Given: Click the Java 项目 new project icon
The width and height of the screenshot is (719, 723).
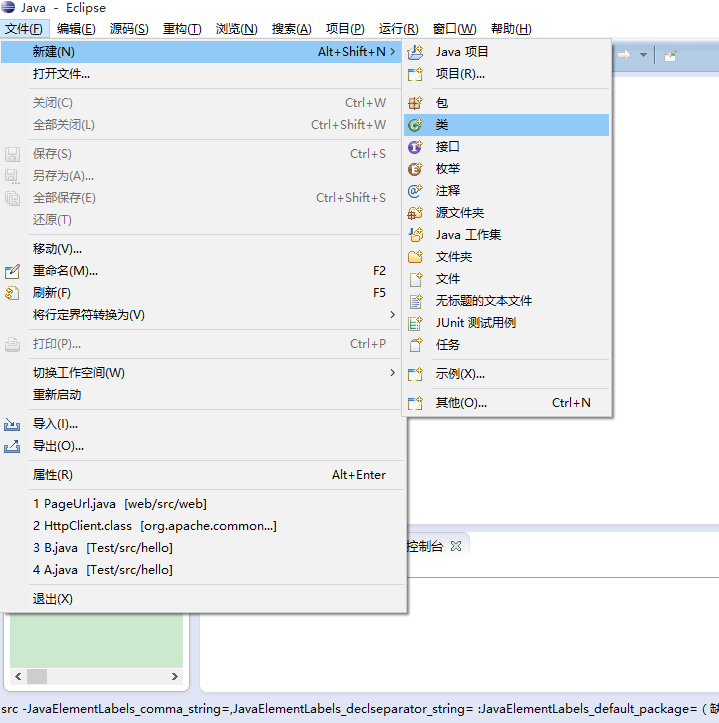Looking at the screenshot, I should click(415, 52).
